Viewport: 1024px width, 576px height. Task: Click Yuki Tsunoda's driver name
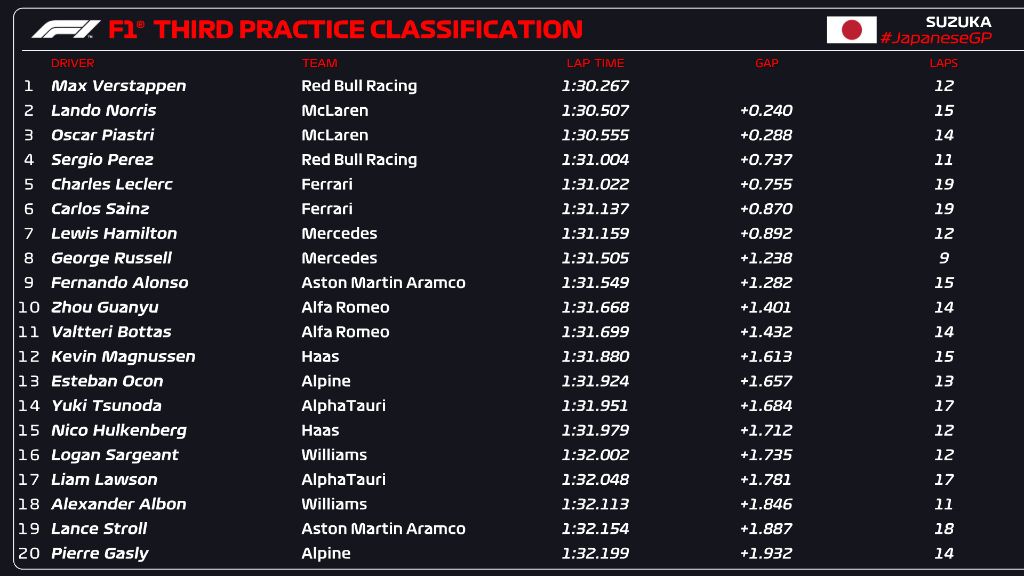(x=106, y=406)
